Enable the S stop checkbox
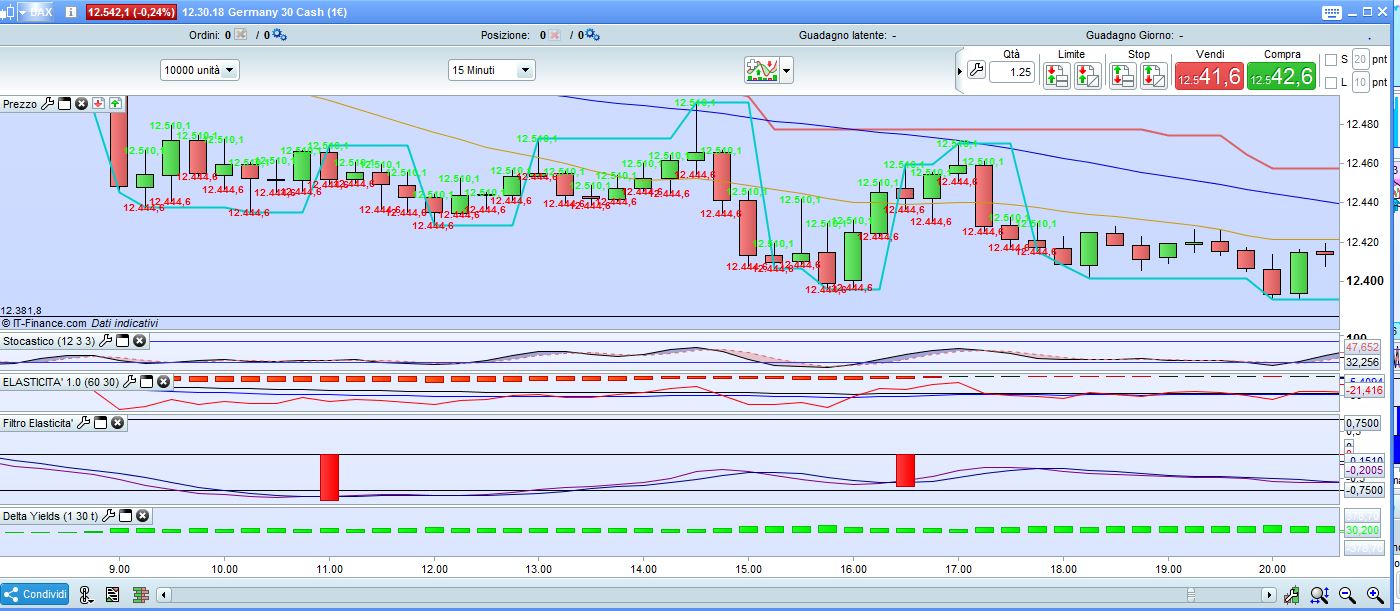Screen dimensions: 1400x611 (x=1330, y=60)
